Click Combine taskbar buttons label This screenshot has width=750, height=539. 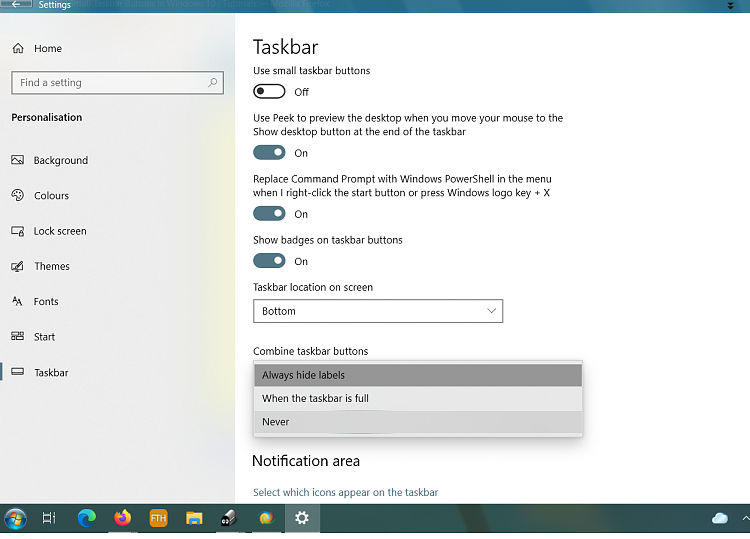point(310,351)
